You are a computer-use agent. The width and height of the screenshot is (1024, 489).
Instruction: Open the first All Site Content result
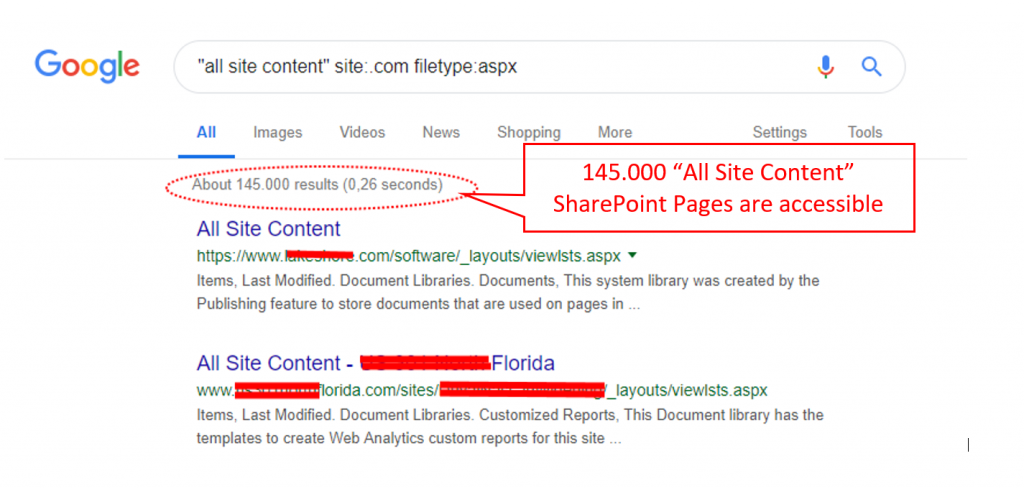click(x=268, y=229)
